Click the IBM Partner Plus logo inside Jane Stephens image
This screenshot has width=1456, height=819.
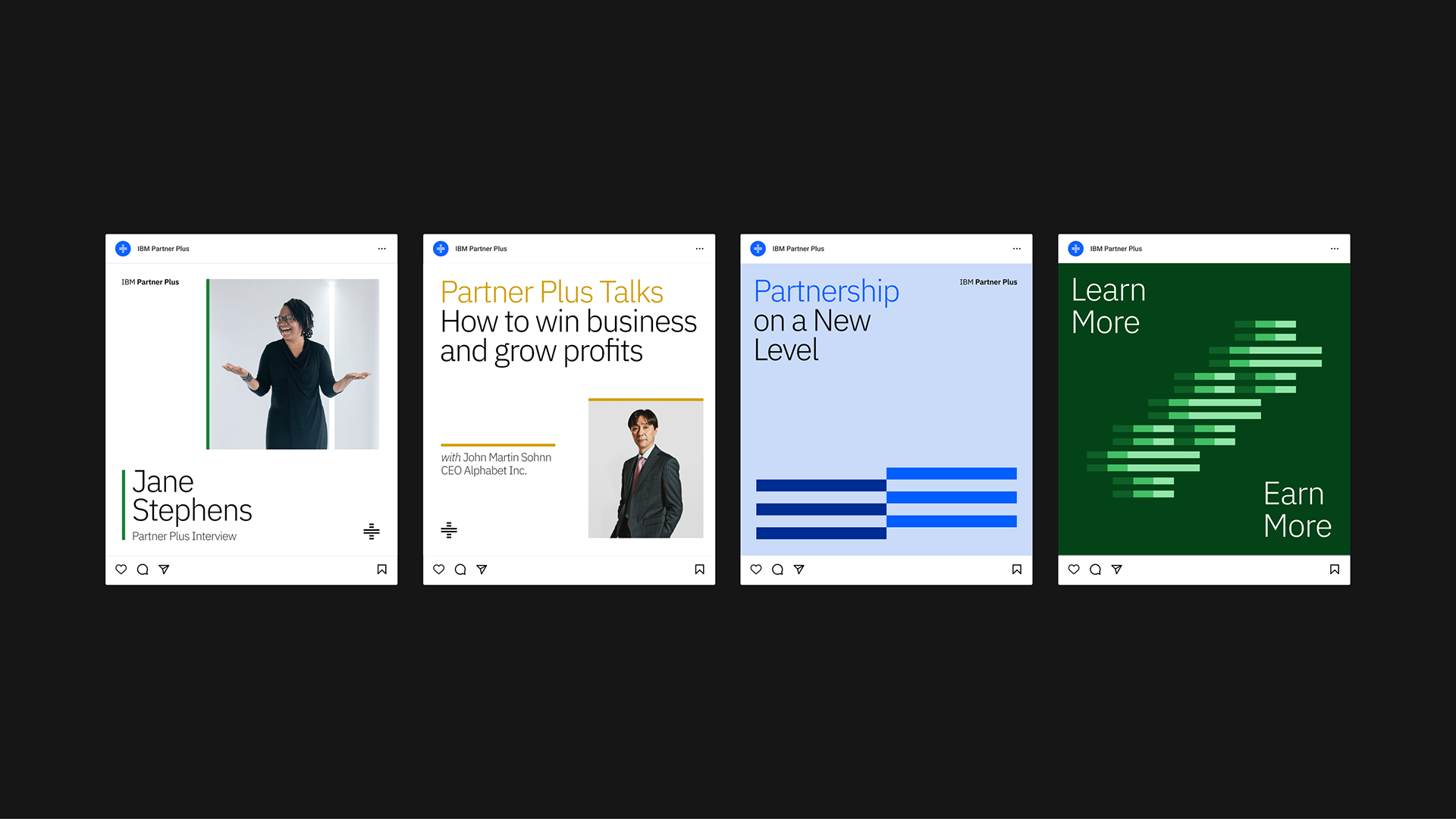coord(150,282)
